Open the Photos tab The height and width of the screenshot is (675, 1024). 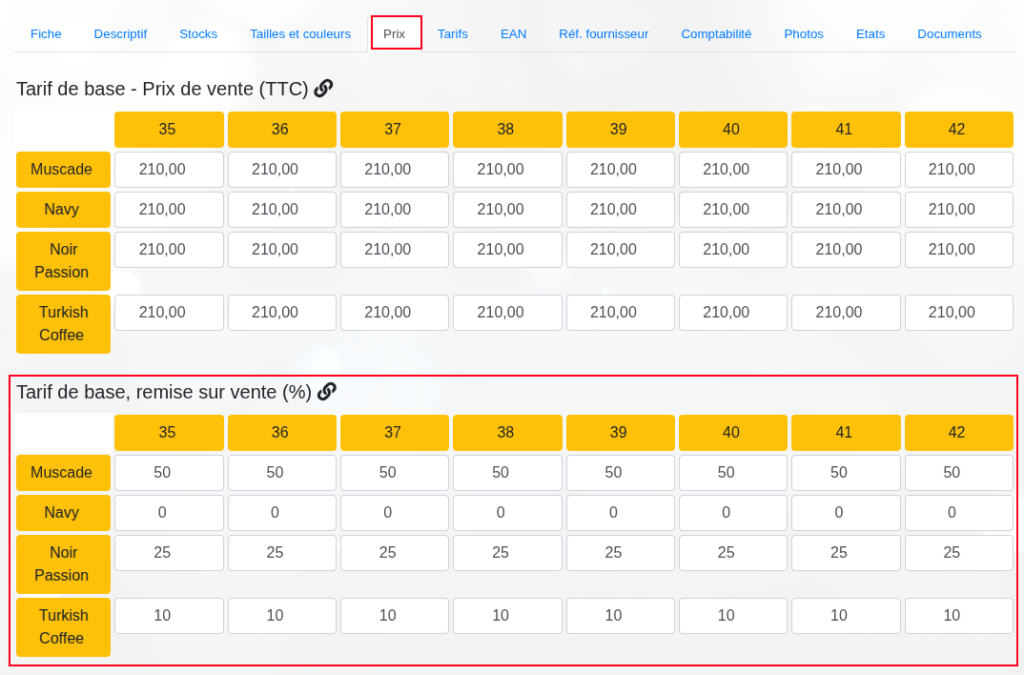tap(803, 34)
